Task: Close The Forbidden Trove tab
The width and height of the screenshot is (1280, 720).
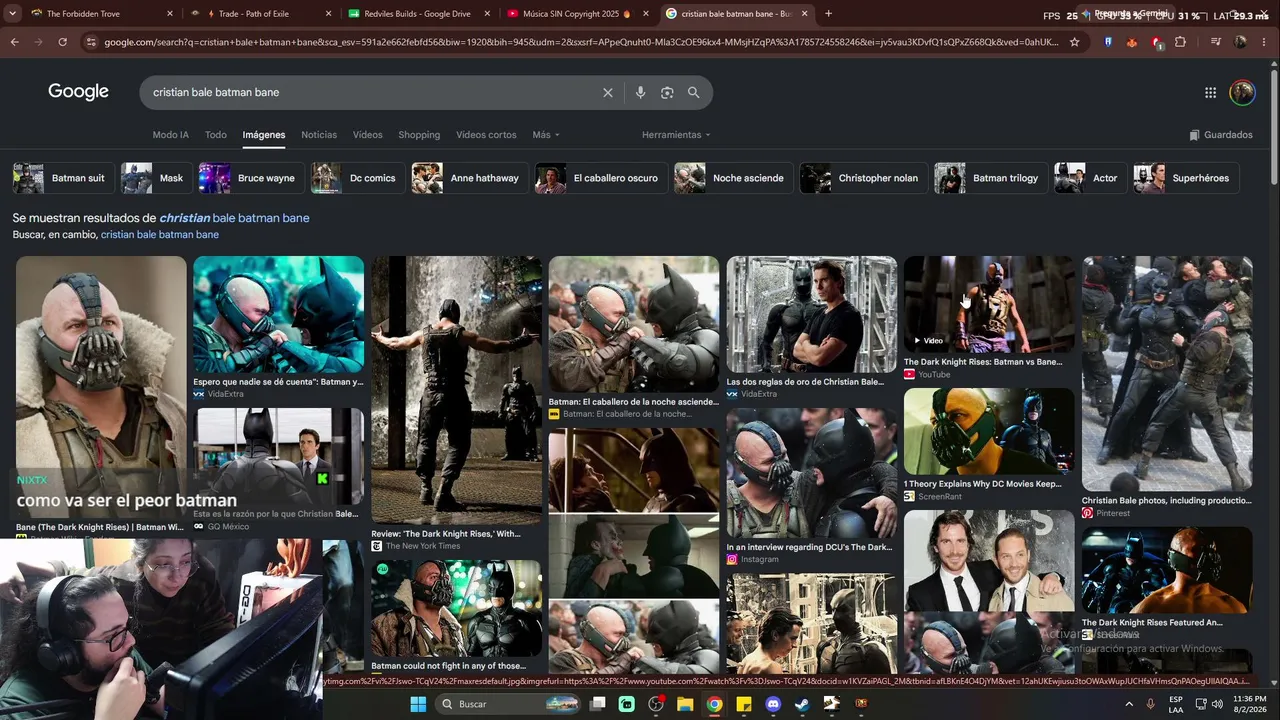Action: pyautogui.click(x=170, y=14)
